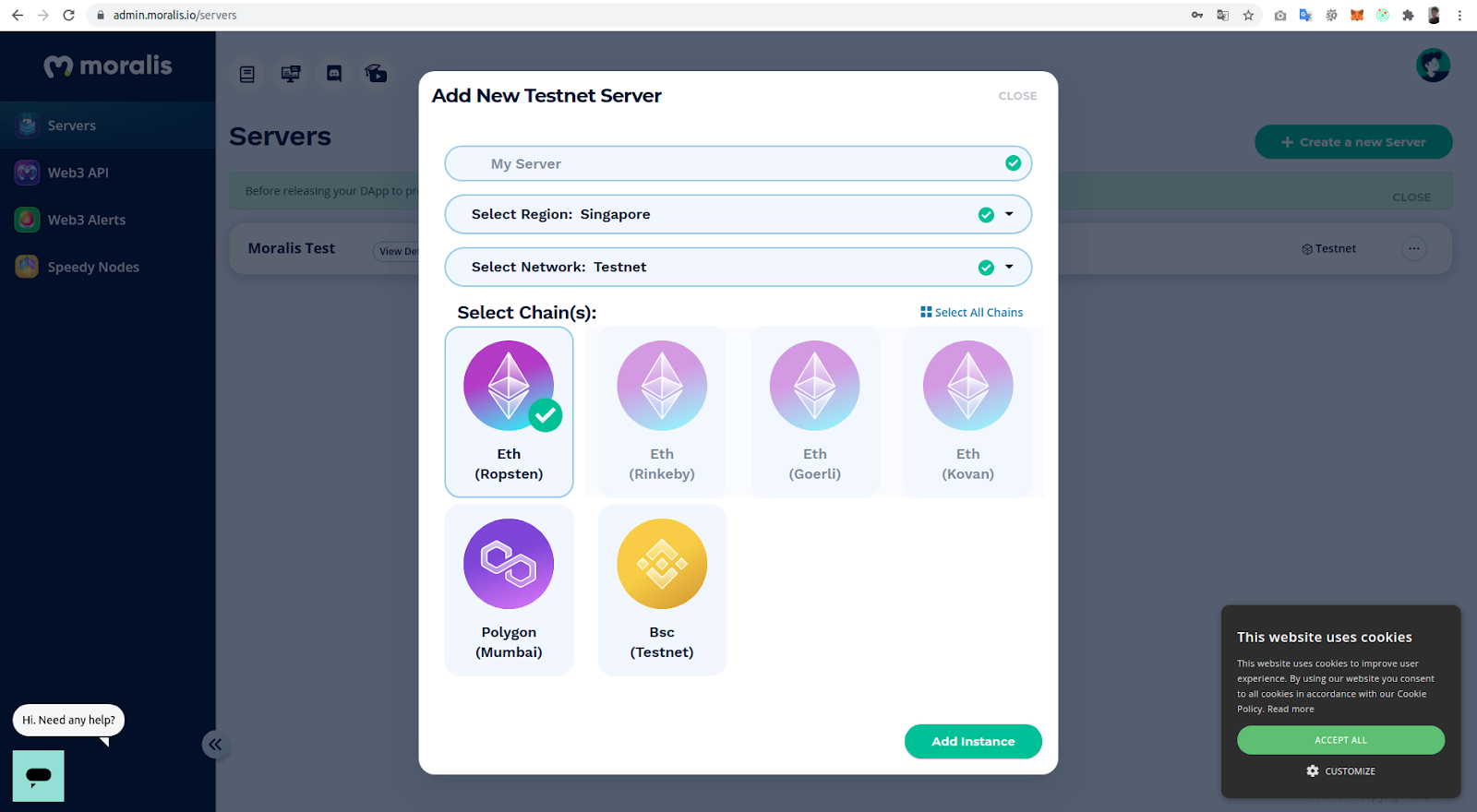Select the Eth (Goerli) chain card
This screenshot has width=1477, height=812.
815,412
